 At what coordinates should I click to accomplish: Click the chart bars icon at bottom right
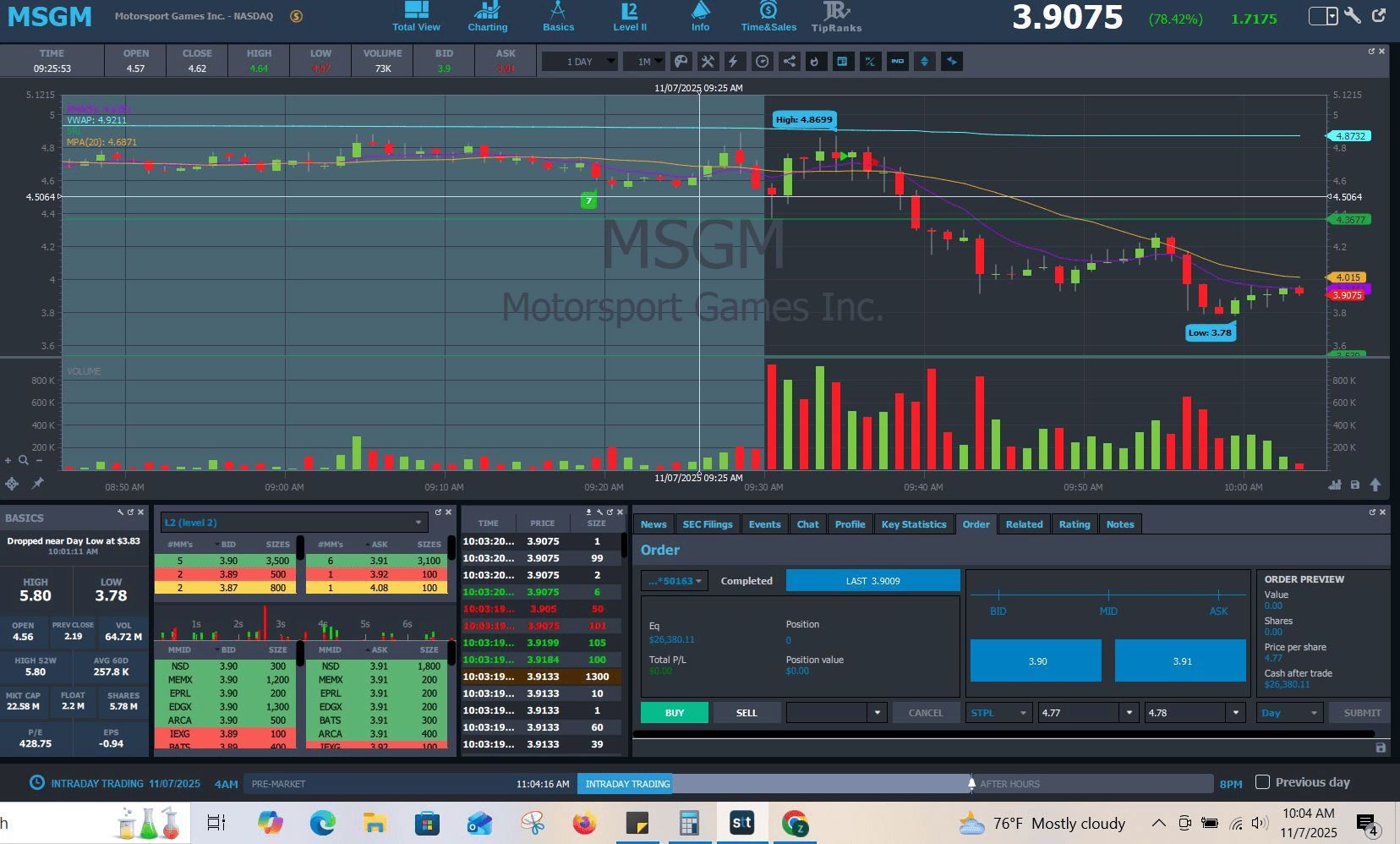[x=1335, y=485]
